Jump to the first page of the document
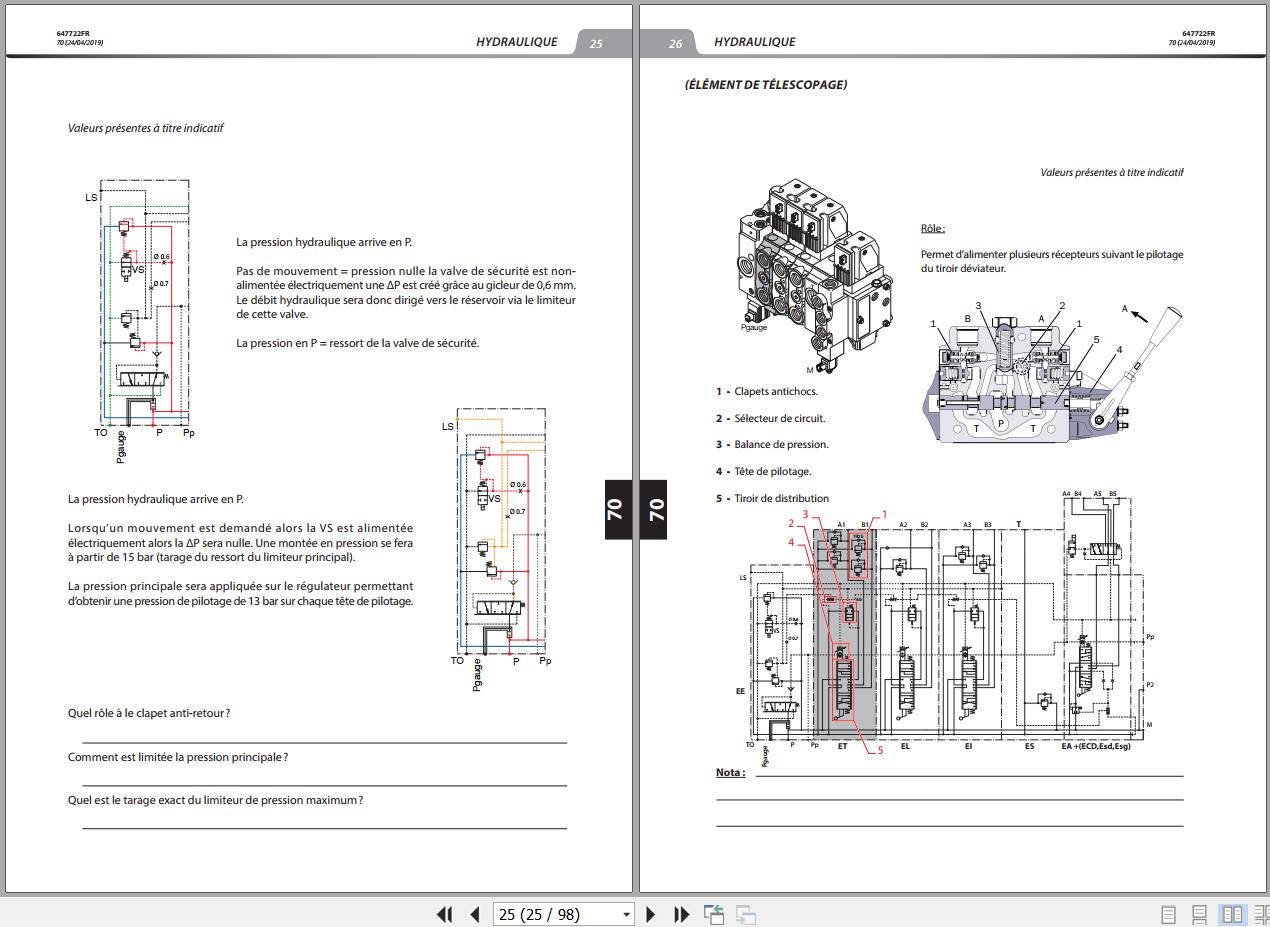The height and width of the screenshot is (927, 1270). 445,914
